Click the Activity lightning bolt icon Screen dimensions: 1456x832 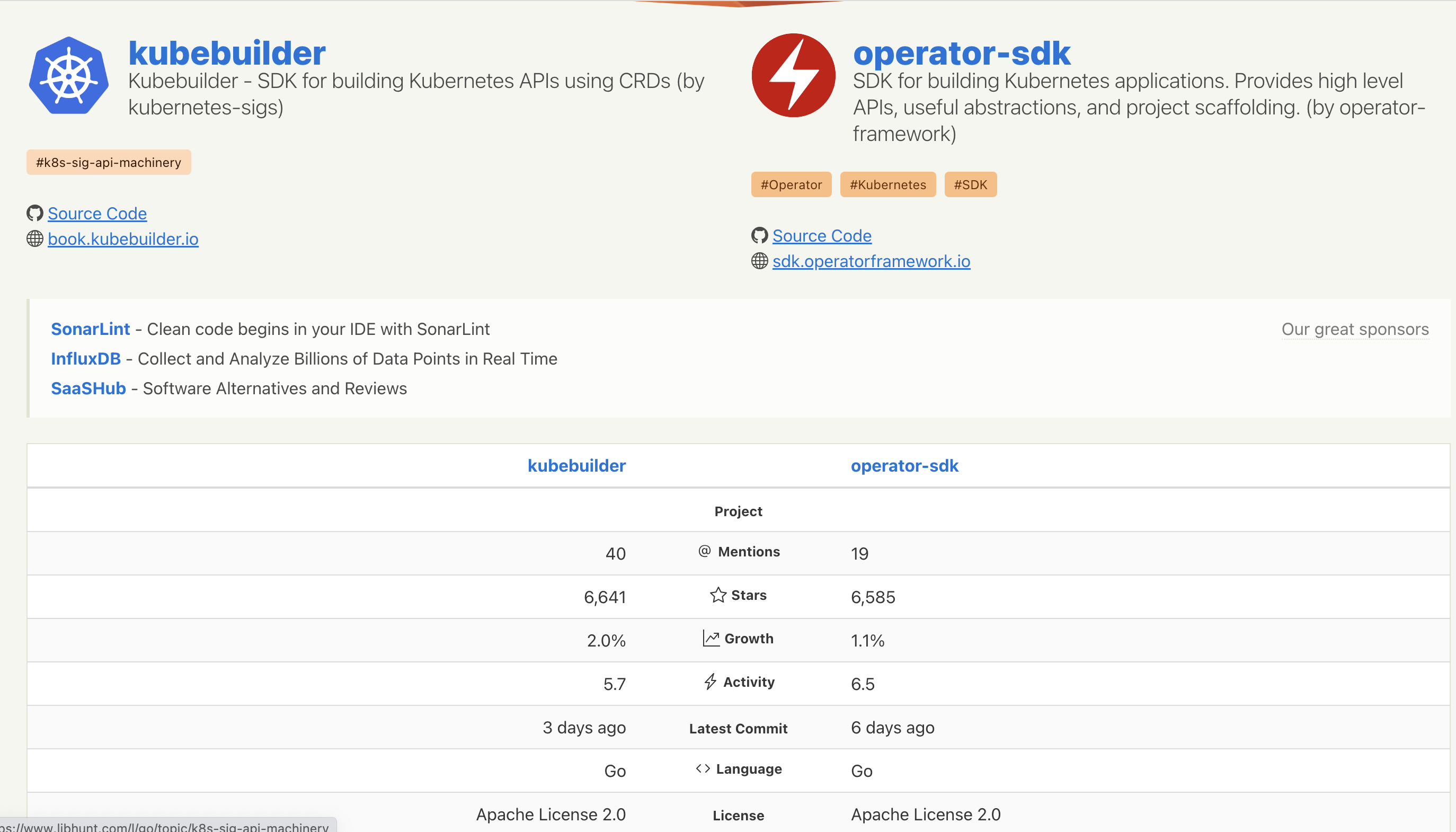click(x=710, y=681)
